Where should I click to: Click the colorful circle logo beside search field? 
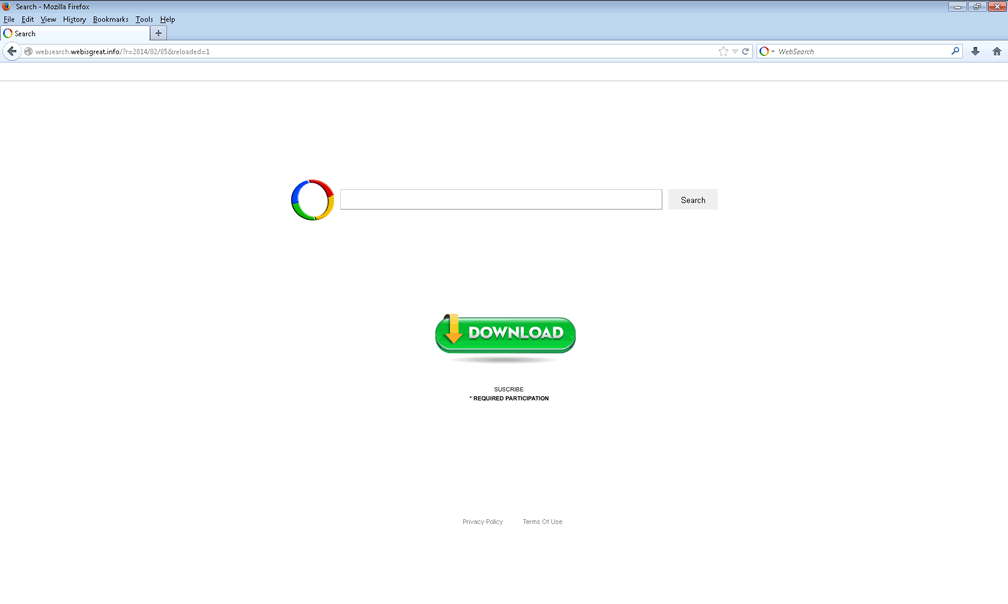312,200
